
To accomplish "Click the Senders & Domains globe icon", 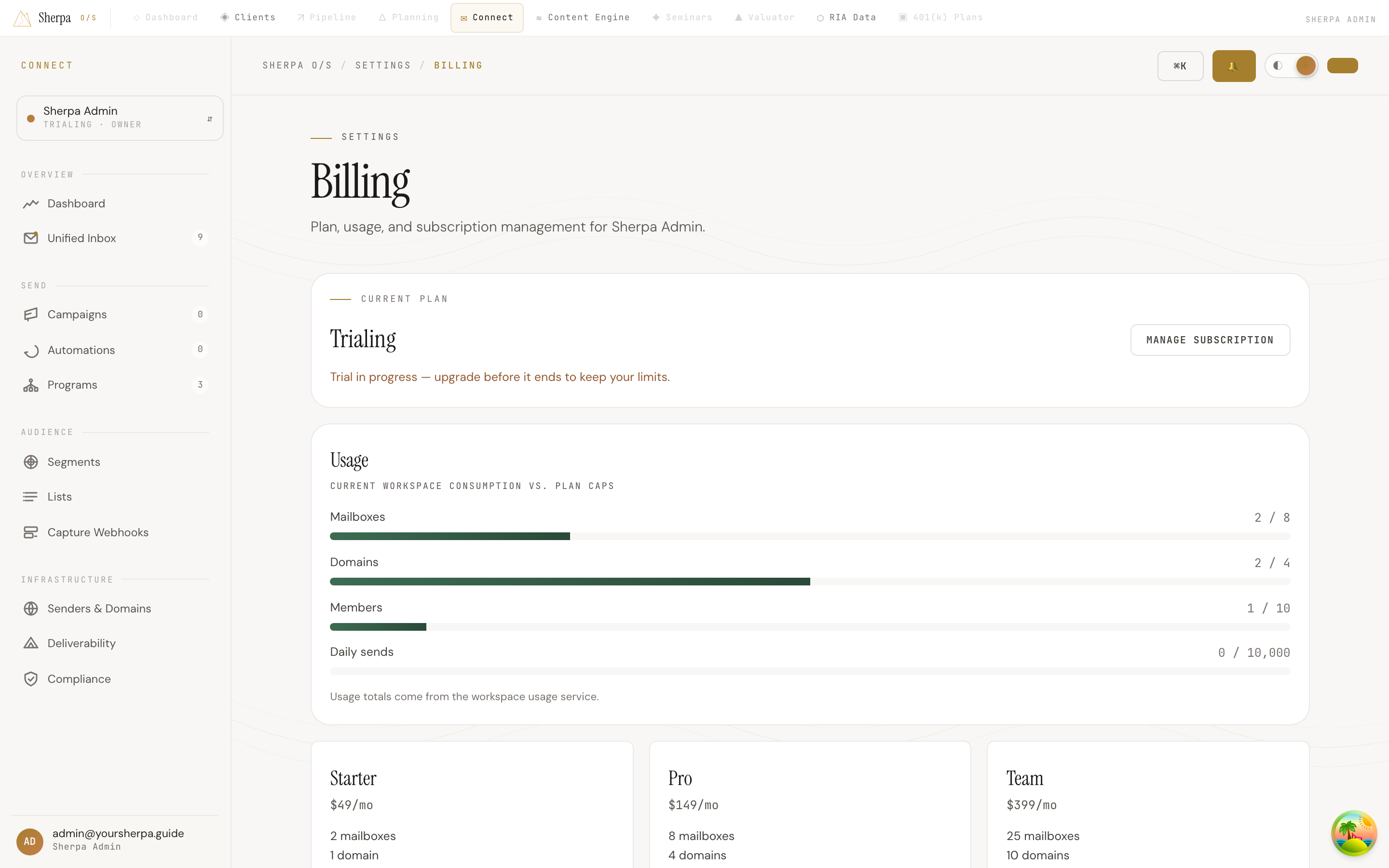I will pyautogui.click(x=31, y=609).
